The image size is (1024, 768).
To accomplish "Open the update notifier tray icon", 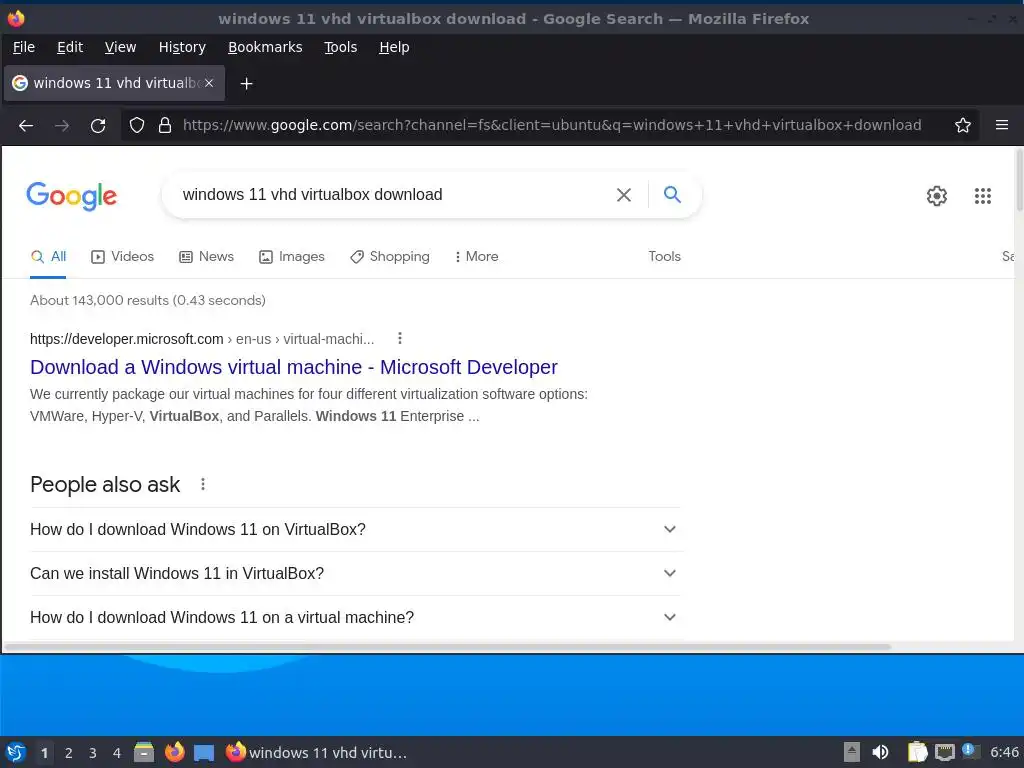I will [x=970, y=751].
